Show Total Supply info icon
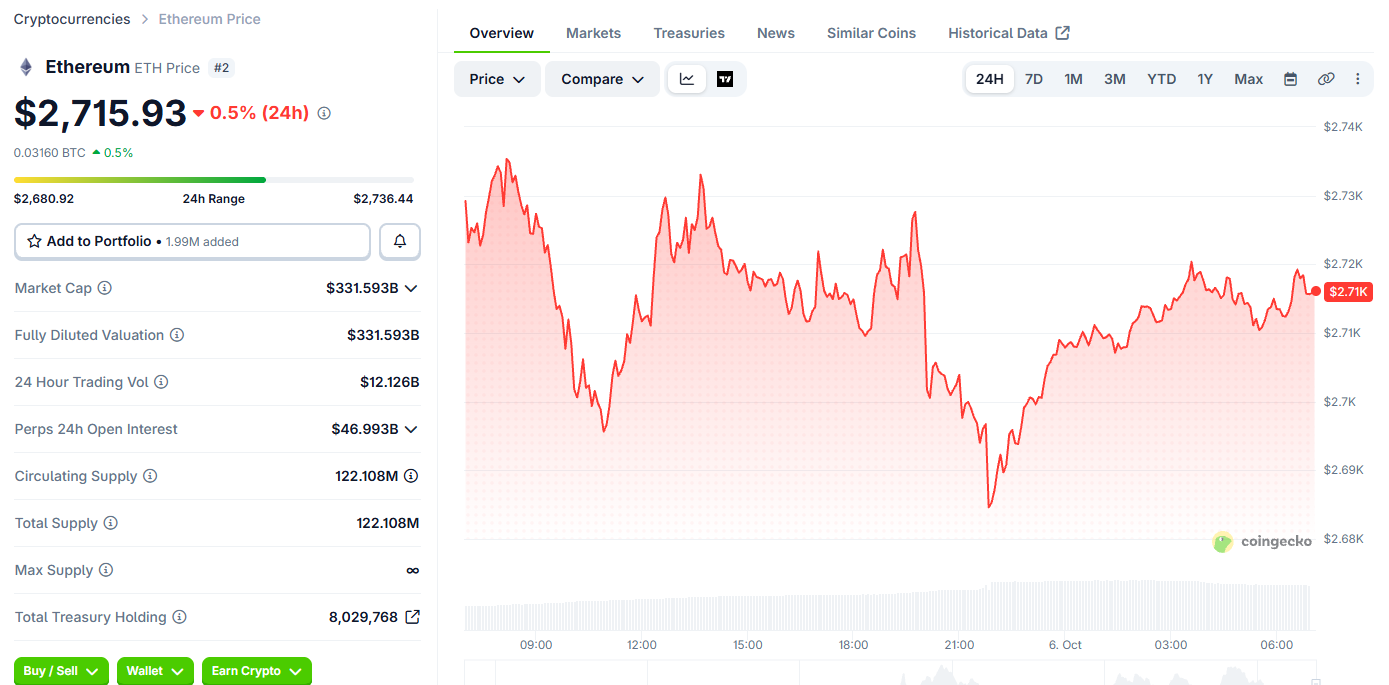Screen dimensions: 1389x685 point(111,523)
